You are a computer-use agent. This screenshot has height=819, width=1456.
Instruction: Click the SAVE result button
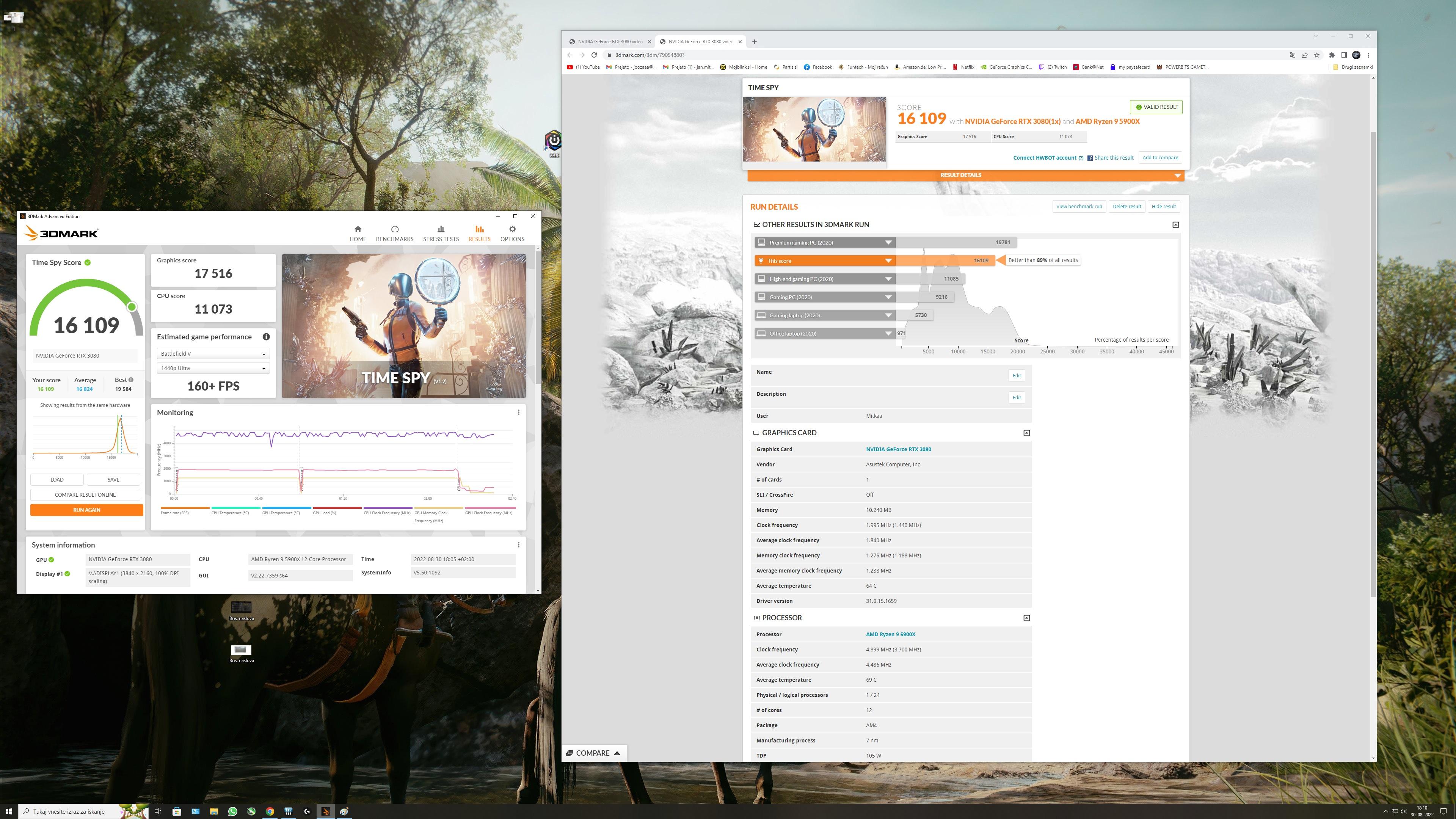tap(113, 479)
